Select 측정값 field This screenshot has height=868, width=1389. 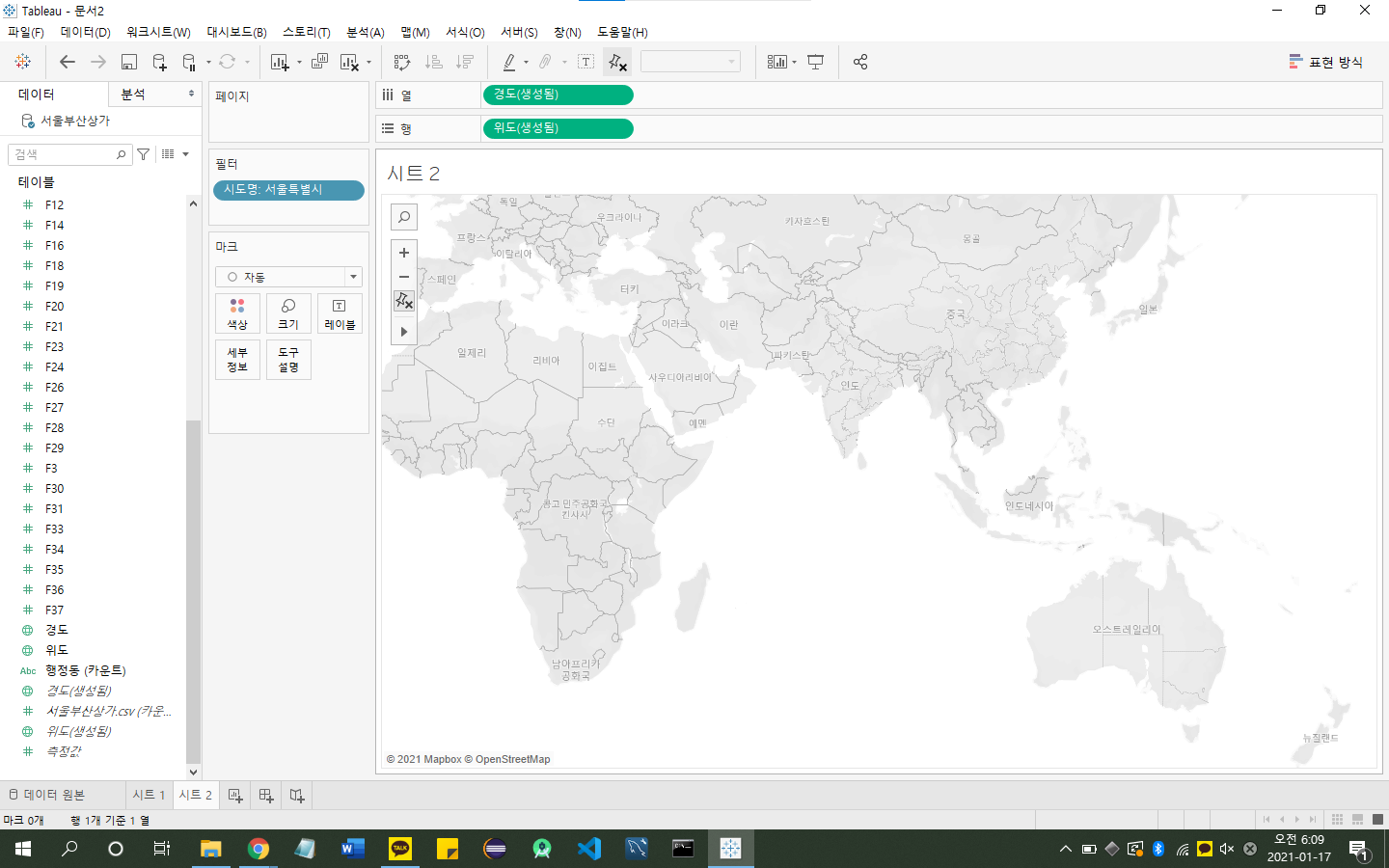[64, 751]
